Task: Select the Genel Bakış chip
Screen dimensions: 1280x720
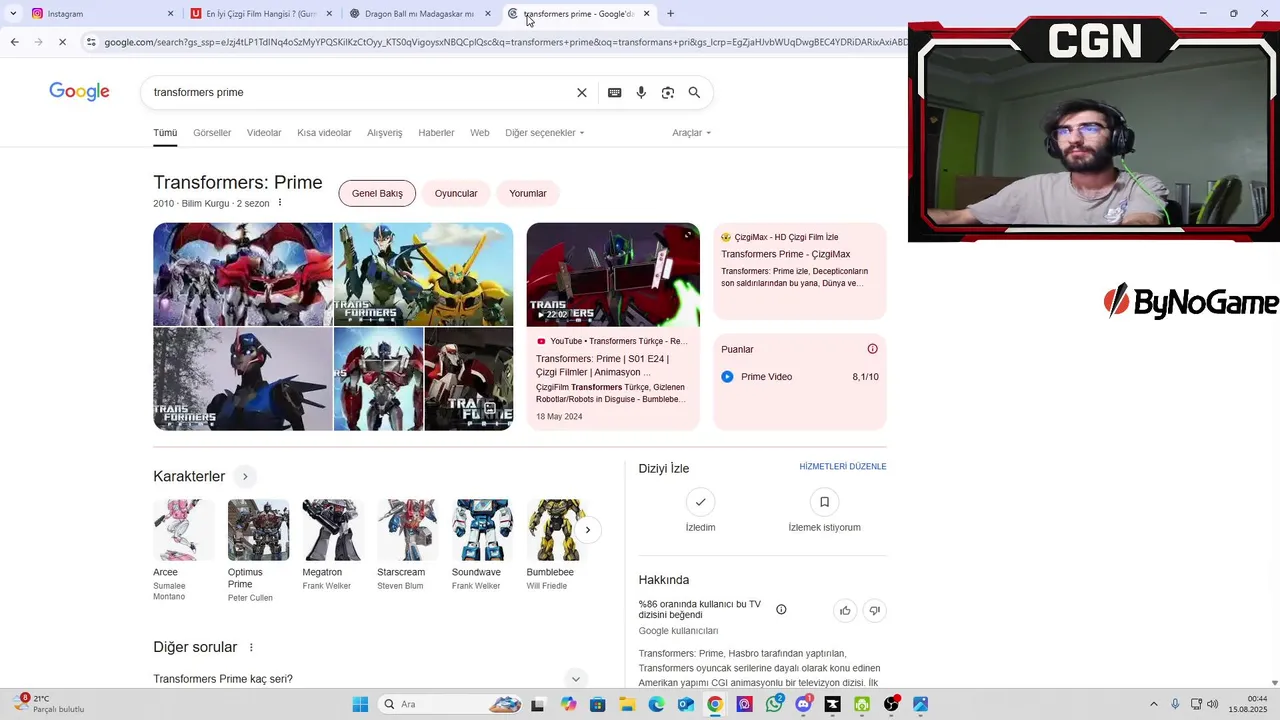Action: (377, 193)
